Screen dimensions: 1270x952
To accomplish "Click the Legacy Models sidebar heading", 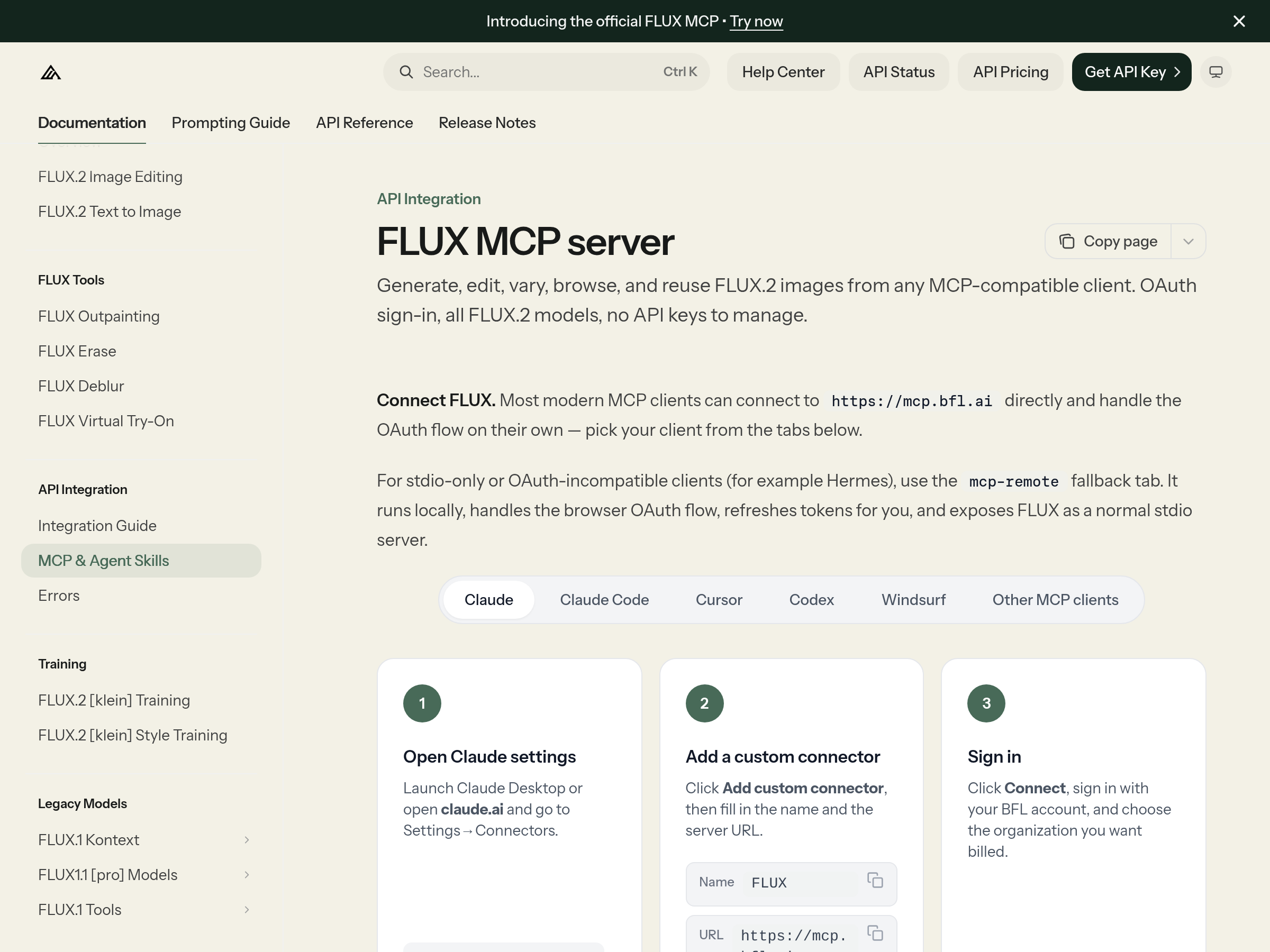I will [83, 803].
